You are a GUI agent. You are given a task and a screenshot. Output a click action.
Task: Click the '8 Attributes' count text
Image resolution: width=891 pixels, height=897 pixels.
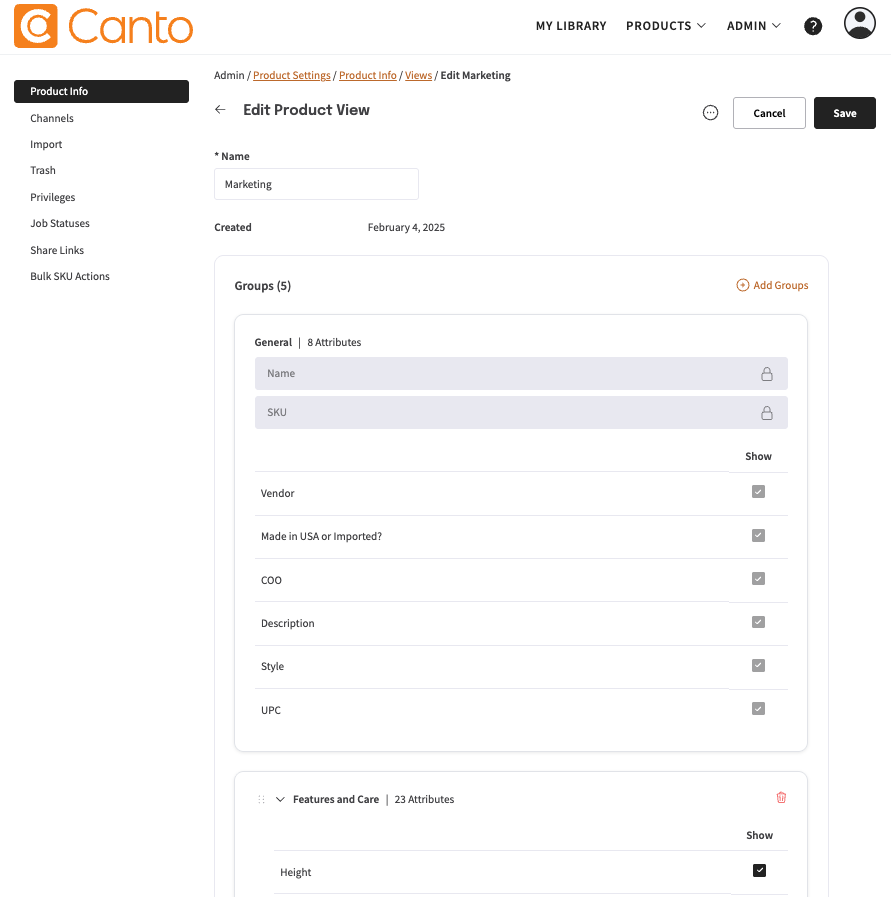[334, 342]
